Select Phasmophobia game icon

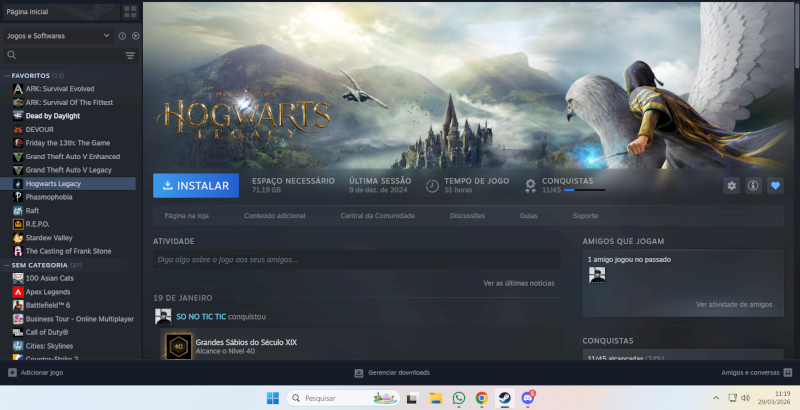coord(18,197)
